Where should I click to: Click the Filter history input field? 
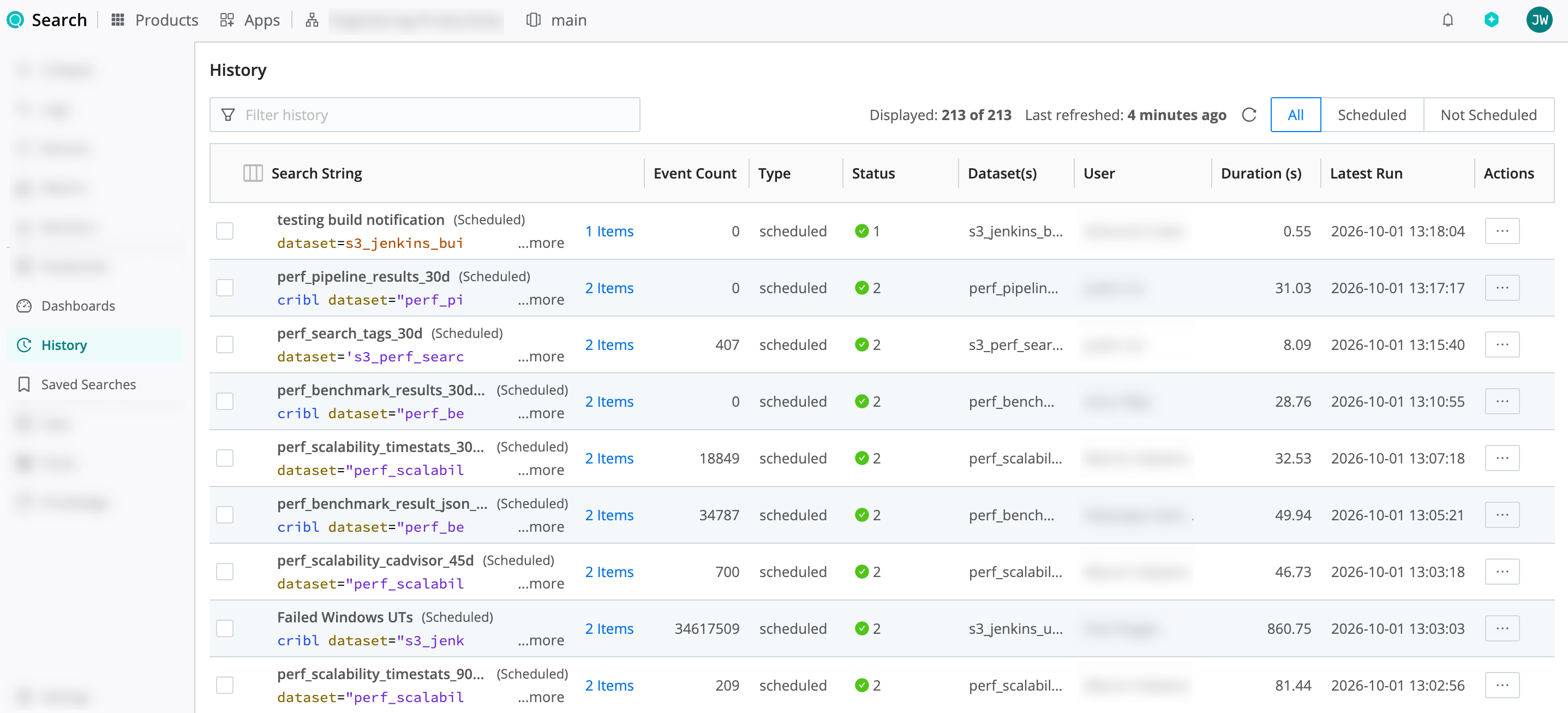click(424, 115)
